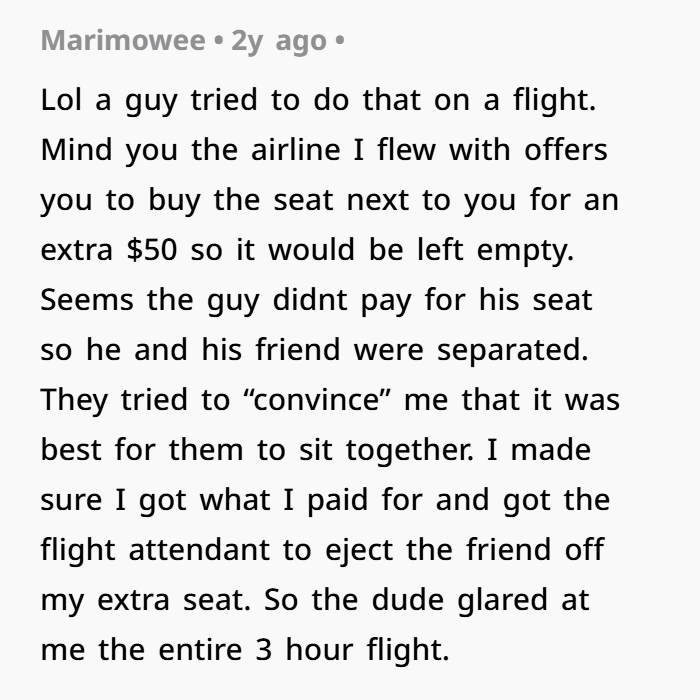The height and width of the screenshot is (700, 700).
Task: Click the word 'airline' in second line
Action: click(296, 150)
